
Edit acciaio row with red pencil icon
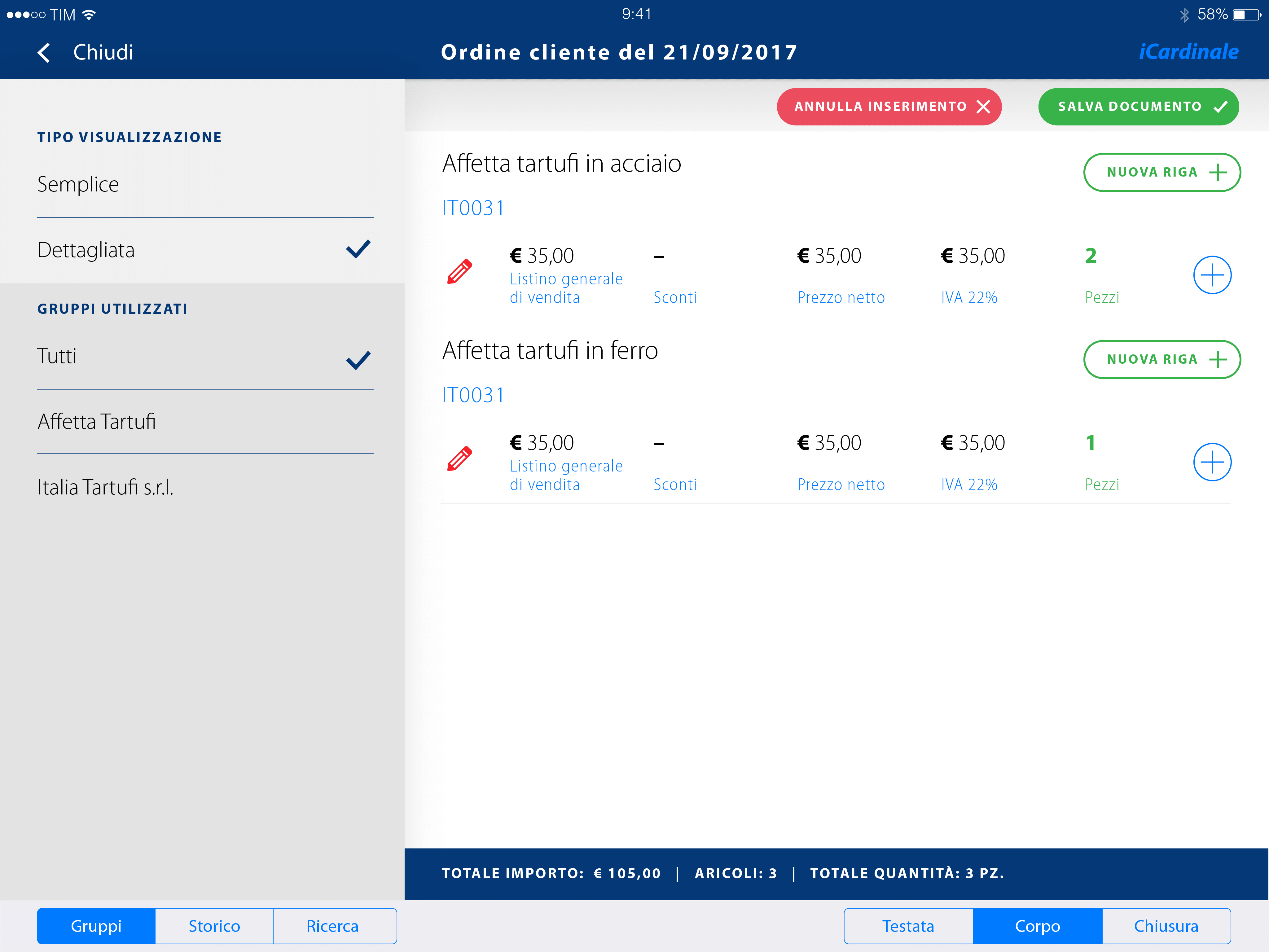[459, 272]
